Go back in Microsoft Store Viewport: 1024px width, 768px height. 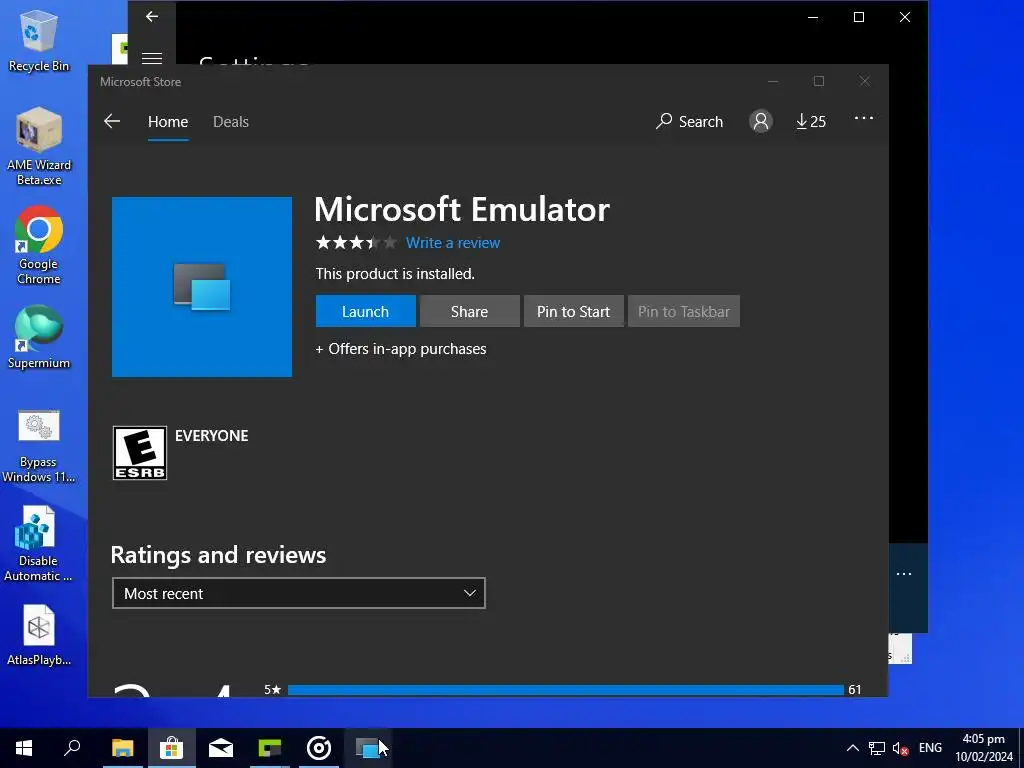pos(112,121)
